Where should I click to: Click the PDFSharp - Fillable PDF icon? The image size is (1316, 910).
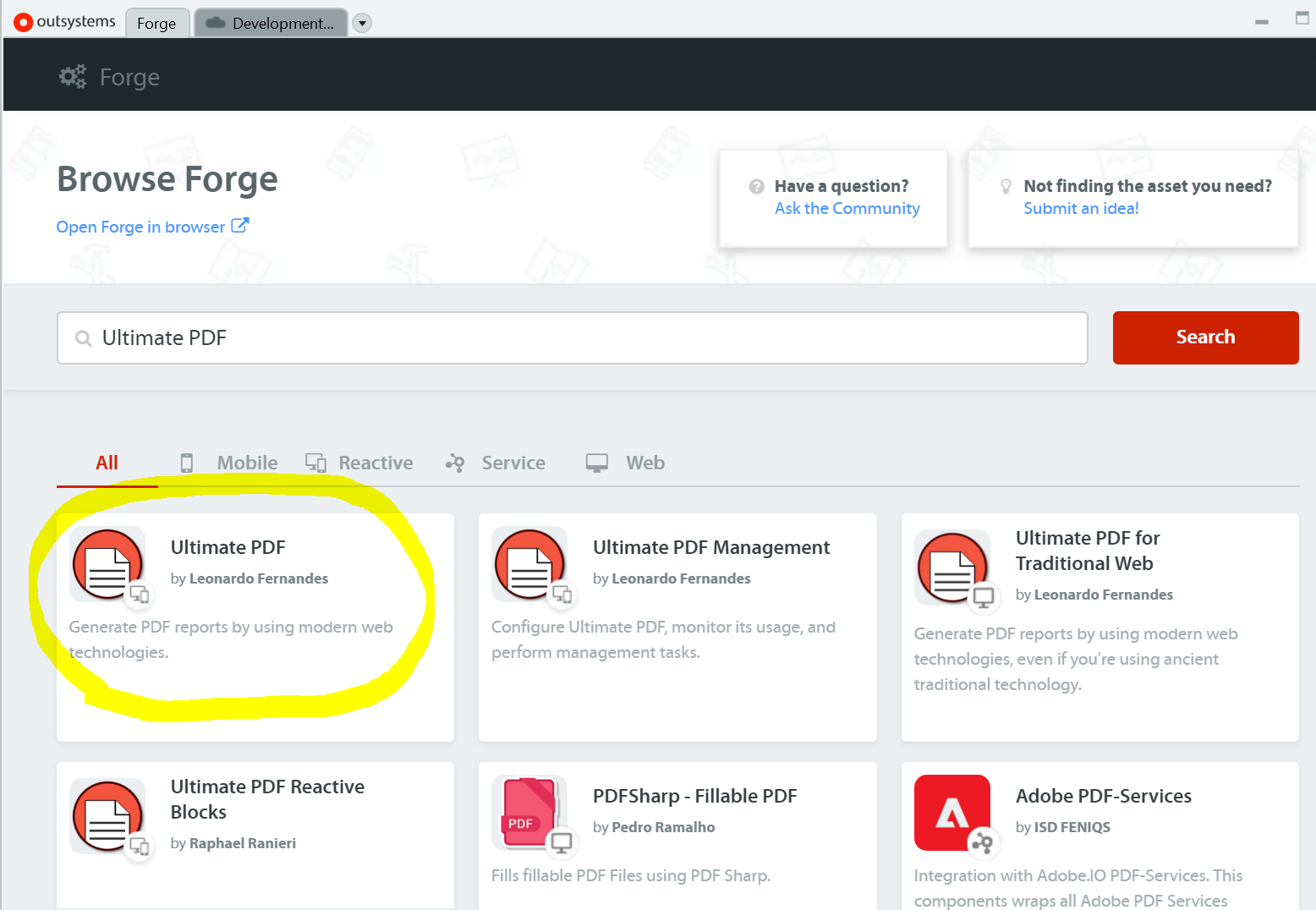(529, 813)
